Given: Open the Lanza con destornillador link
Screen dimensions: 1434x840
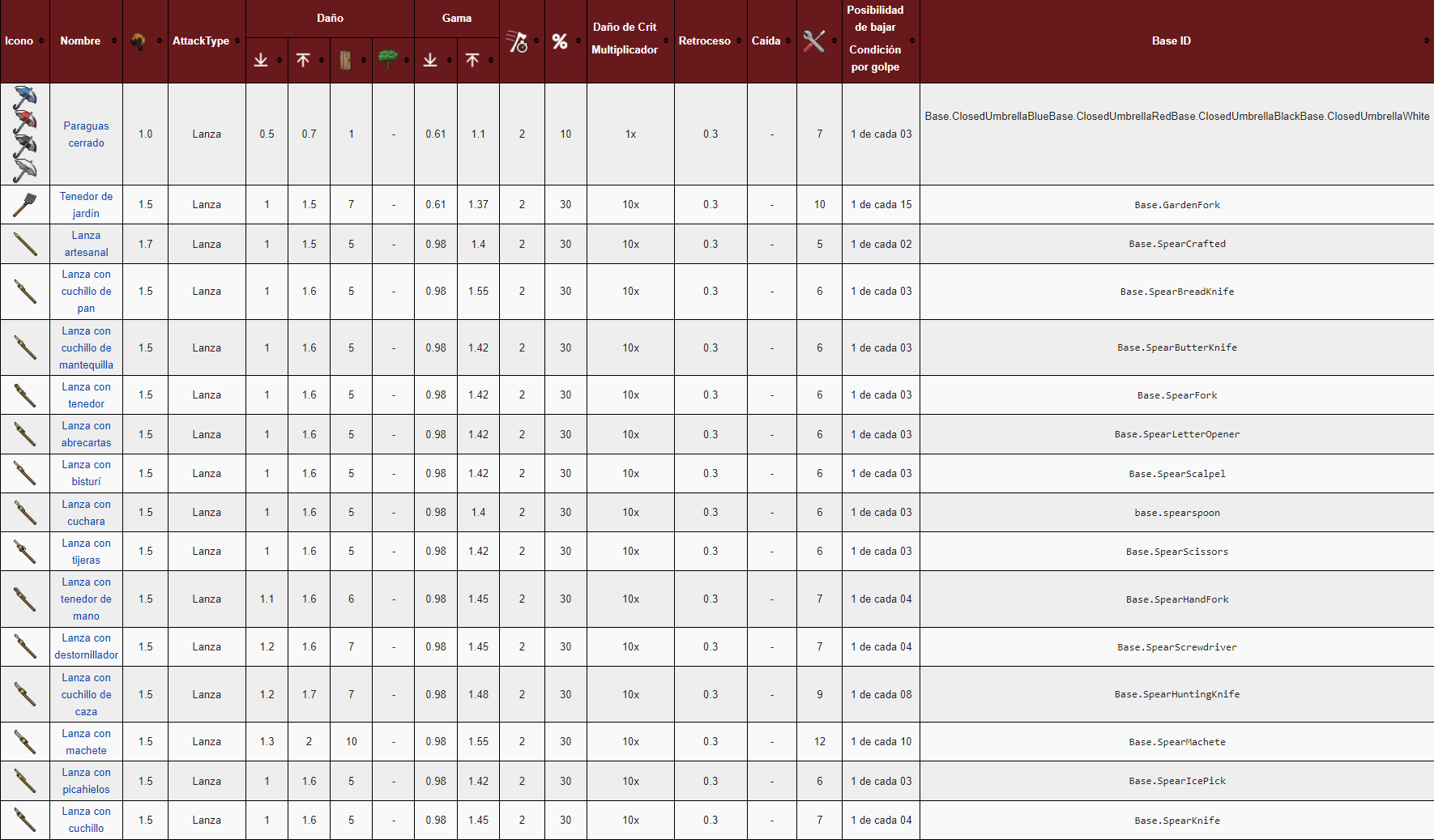Looking at the screenshot, I should point(86,646).
